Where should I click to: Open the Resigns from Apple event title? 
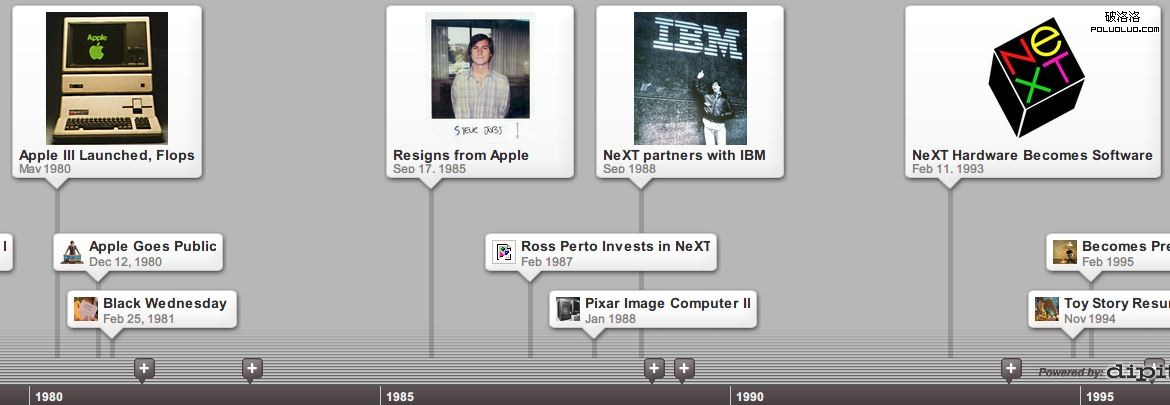(x=461, y=155)
